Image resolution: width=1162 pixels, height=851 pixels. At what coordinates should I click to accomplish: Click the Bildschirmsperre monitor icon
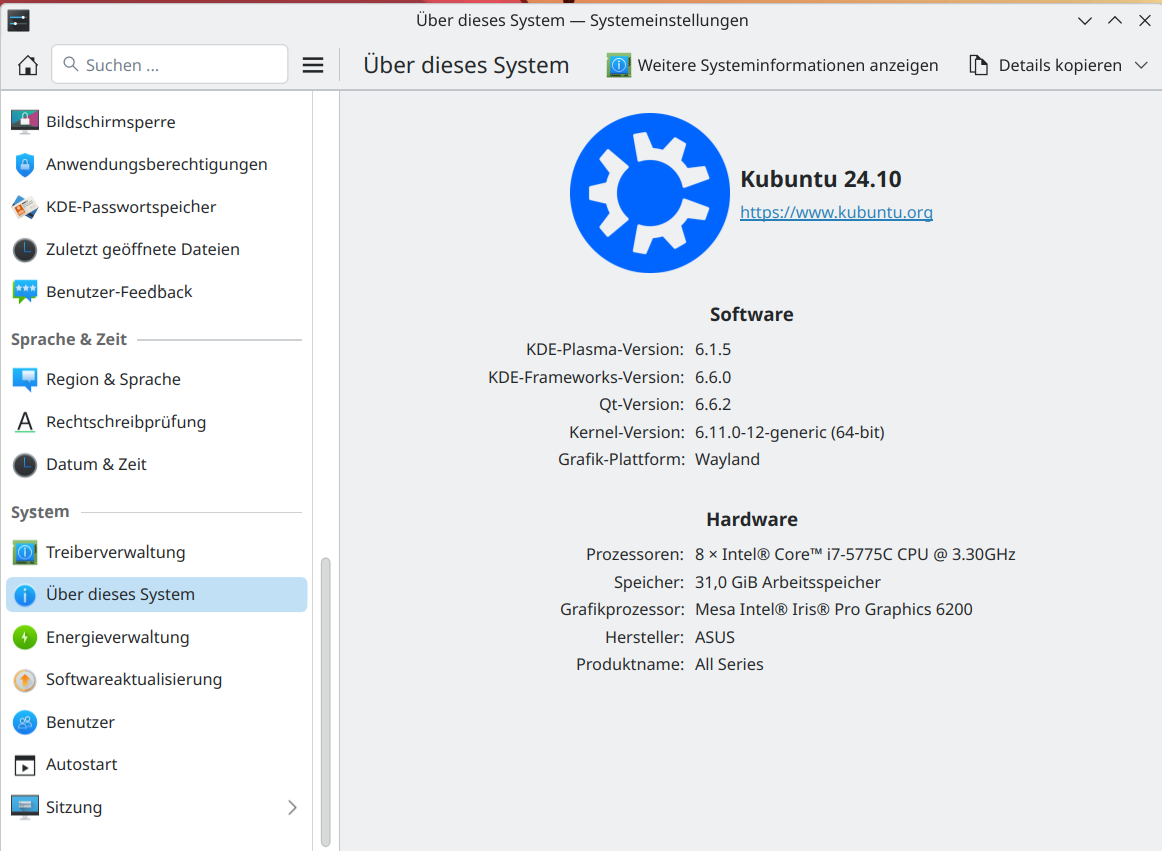pyautogui.click(x=24, y=122)
